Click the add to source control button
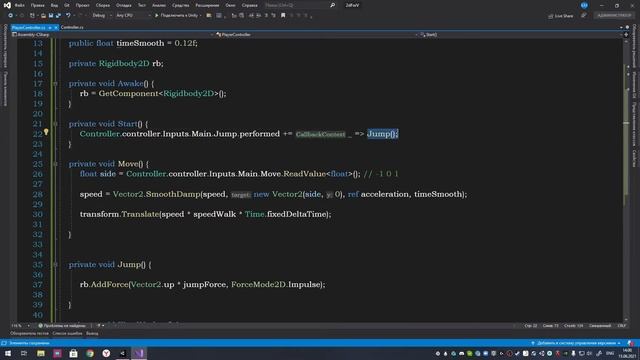 tap(576, 343)
